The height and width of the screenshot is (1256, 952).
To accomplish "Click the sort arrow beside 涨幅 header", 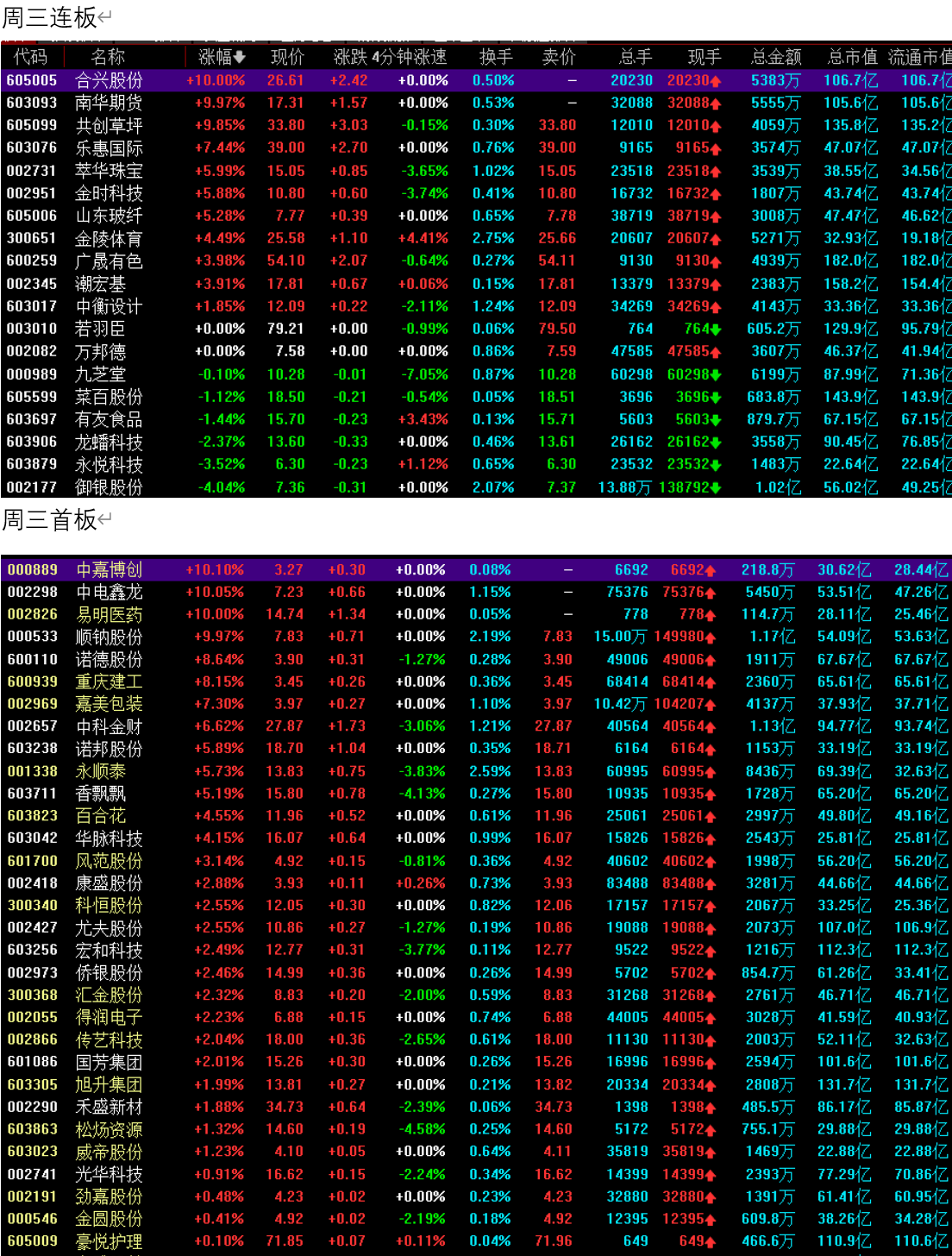I will tap(240, 57).
